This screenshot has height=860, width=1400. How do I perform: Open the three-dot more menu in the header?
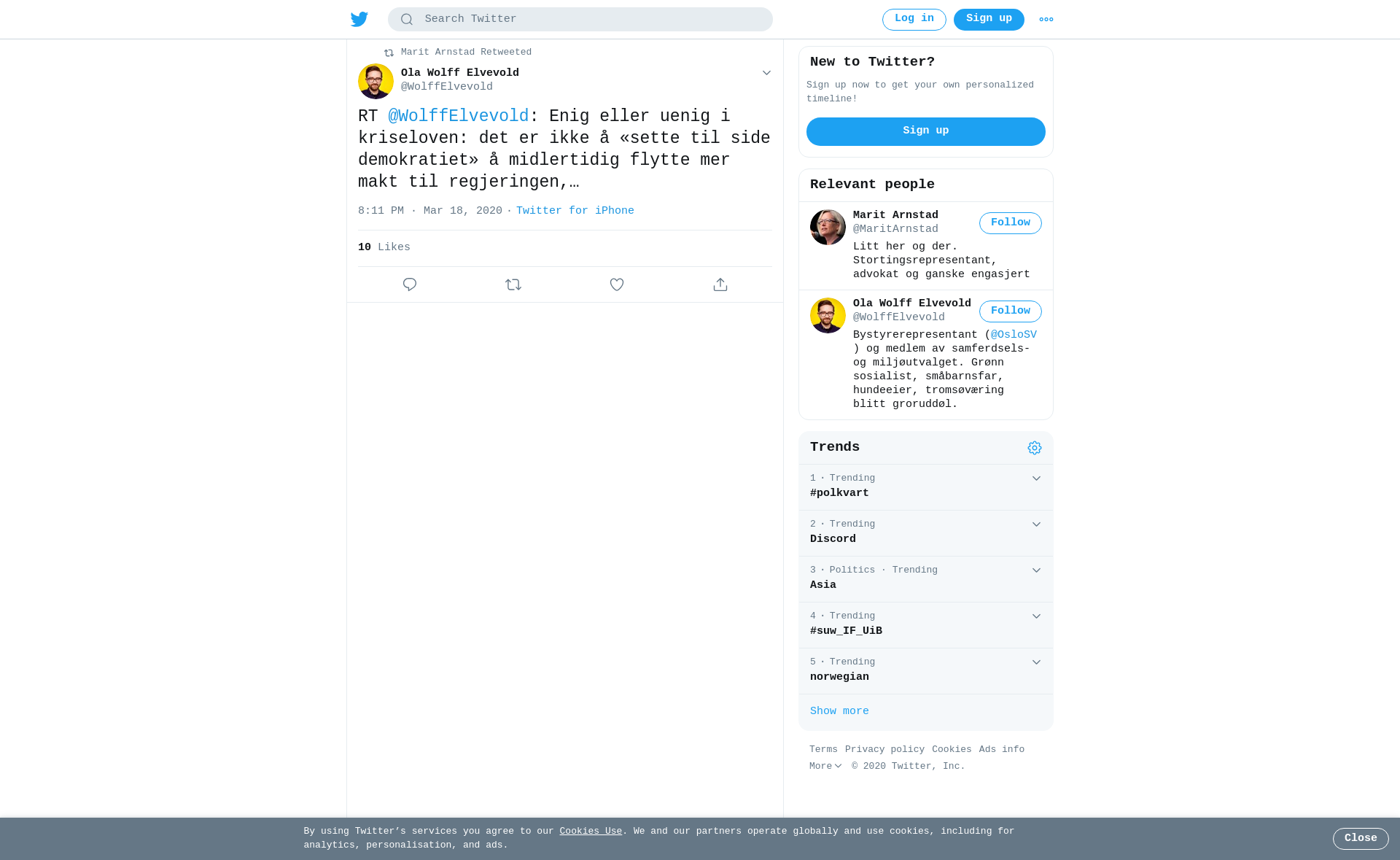(1046, 20)
